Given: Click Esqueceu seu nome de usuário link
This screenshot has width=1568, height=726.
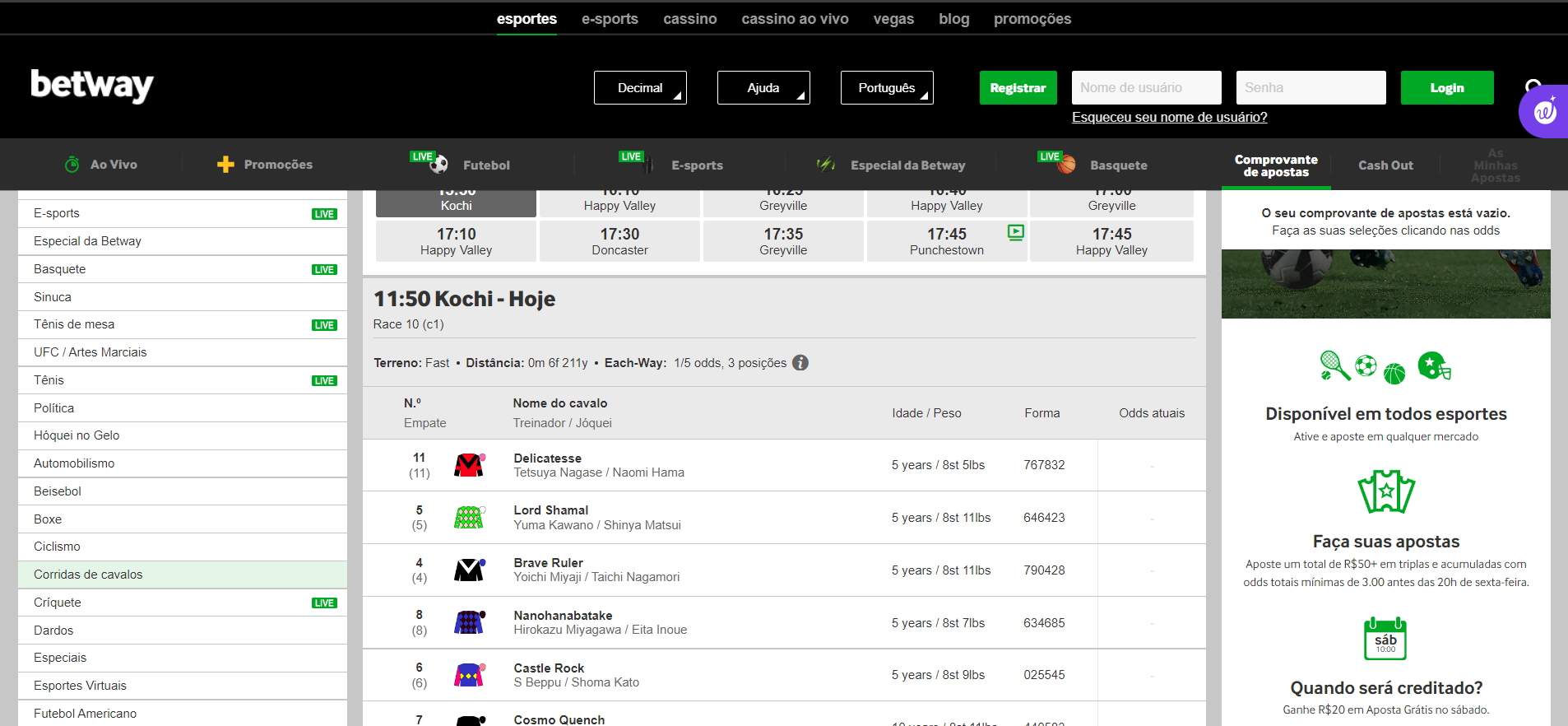Looking at the screenshot, I should pos(1169,117).
